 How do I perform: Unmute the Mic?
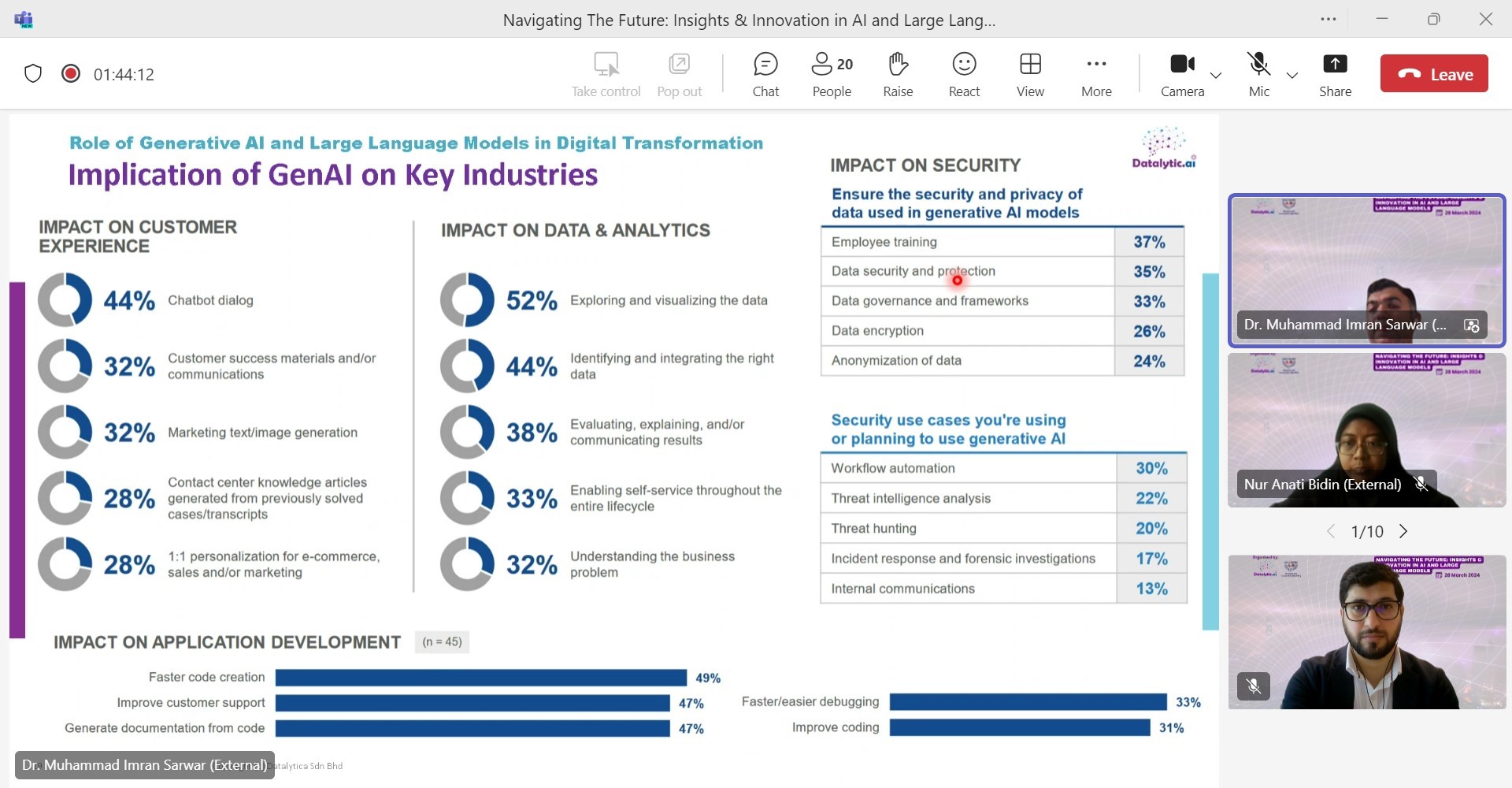click(x=1258, y=75)
